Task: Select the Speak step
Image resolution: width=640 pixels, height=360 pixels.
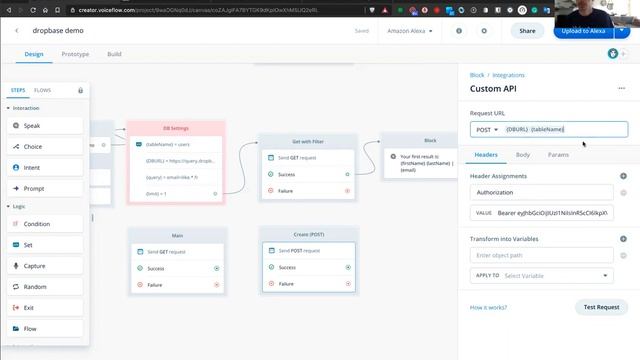Action: 45,126
